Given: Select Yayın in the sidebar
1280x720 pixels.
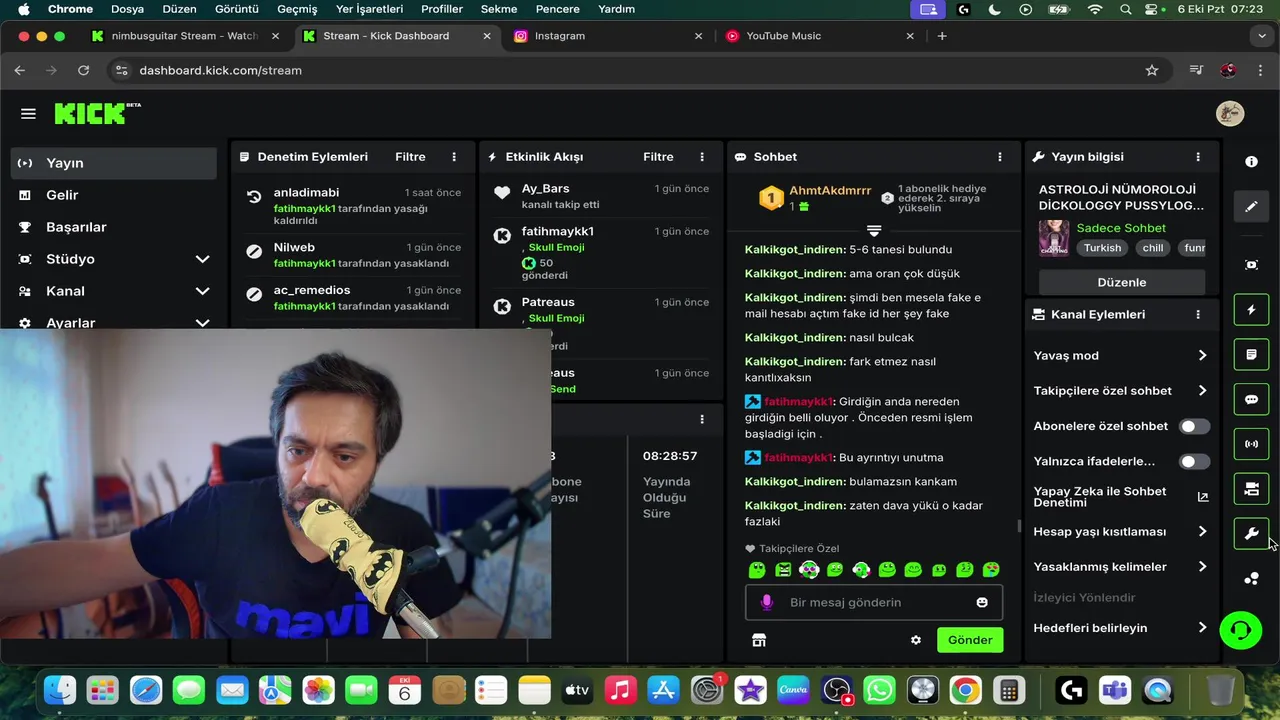Looking at the screenshot, I should (114, 163).
